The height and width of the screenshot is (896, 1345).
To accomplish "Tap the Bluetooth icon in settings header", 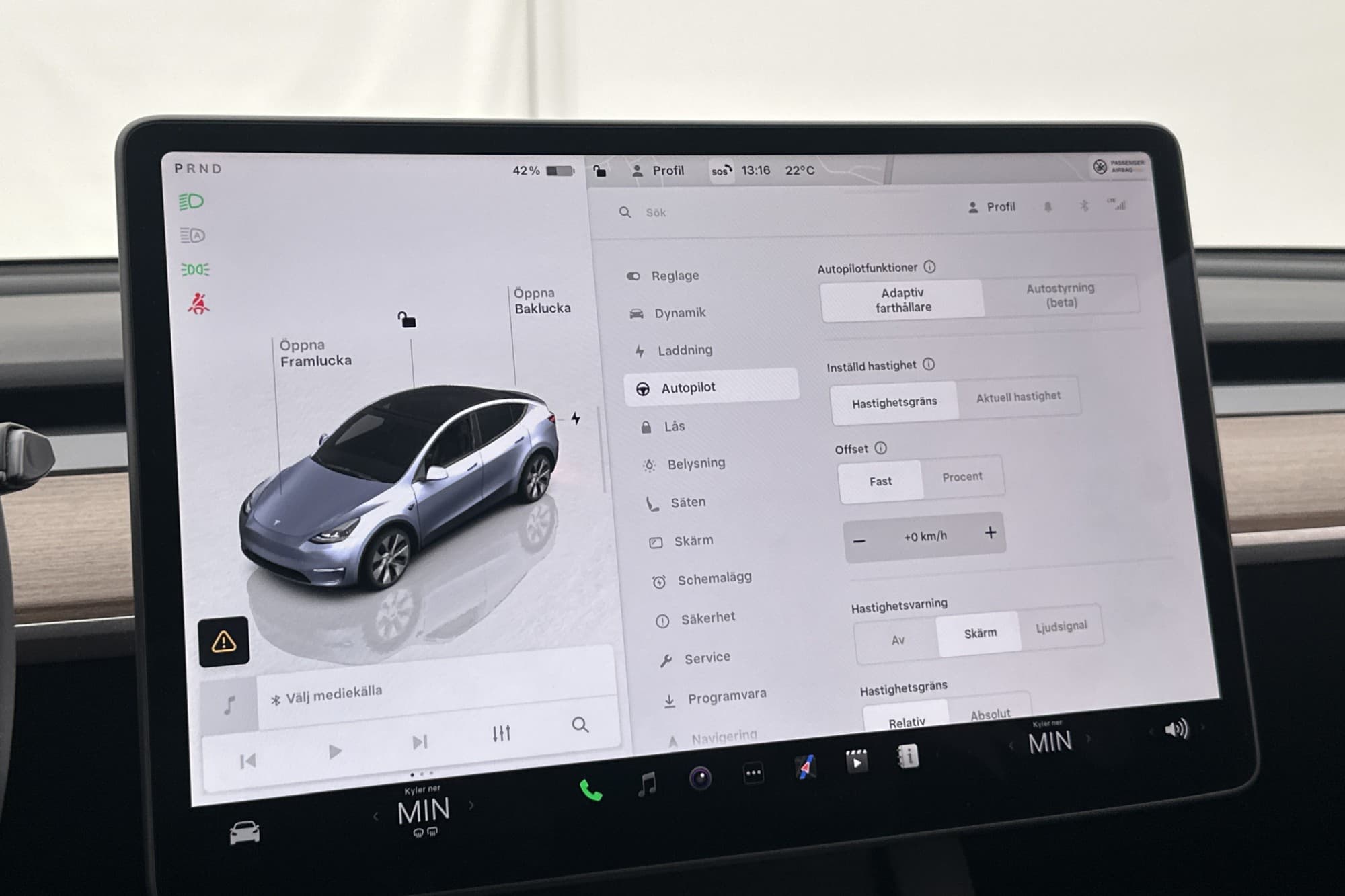I will [x=1083, y=206].
